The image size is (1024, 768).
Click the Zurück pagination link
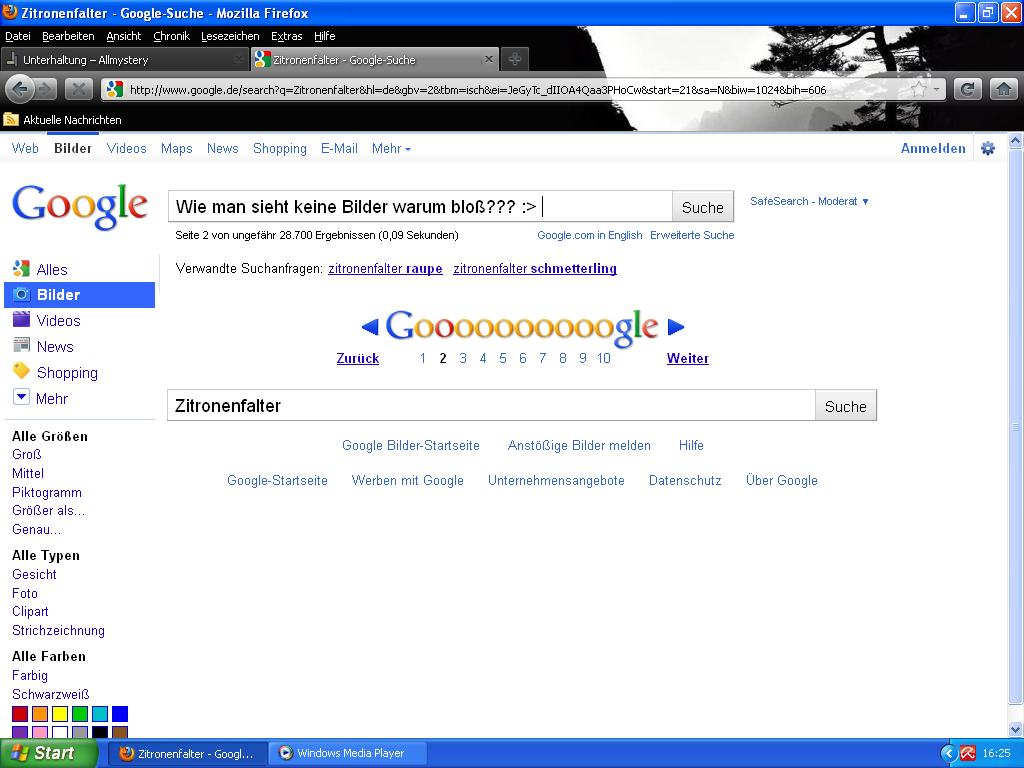[x=357, y=358]
